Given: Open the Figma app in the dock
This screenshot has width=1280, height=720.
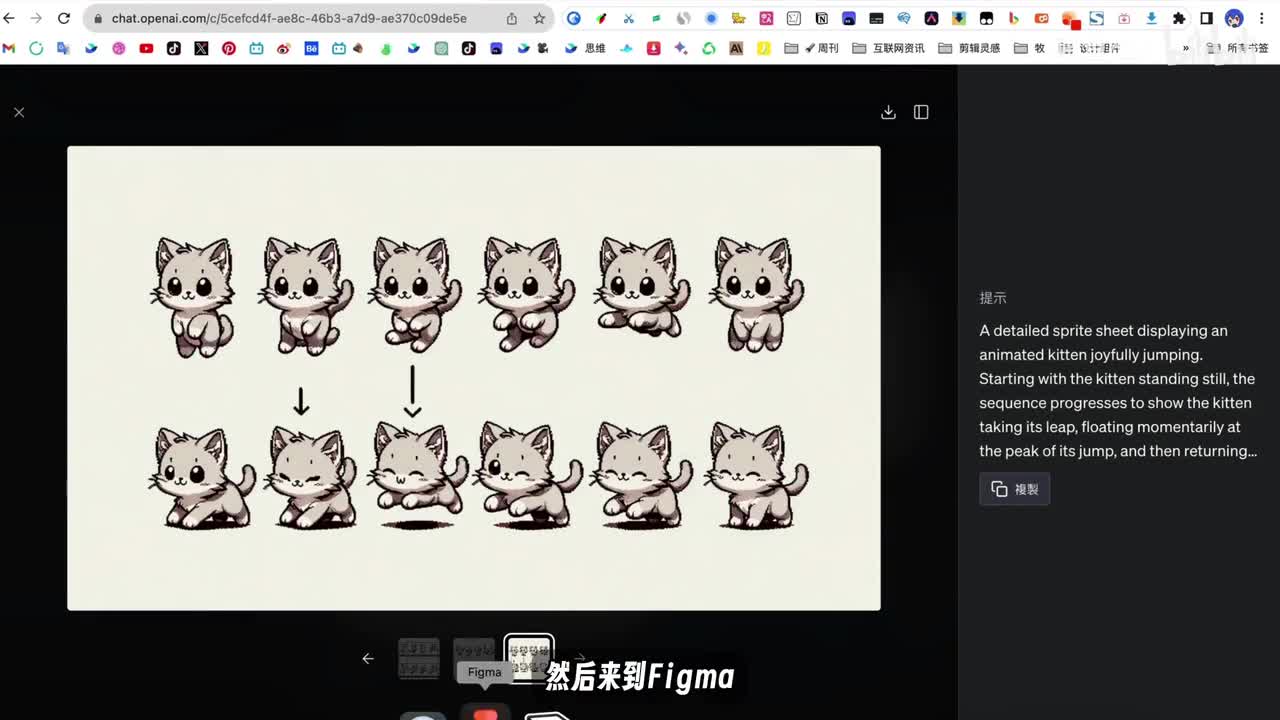Looking at the screenshot, I should pos(485,712).
